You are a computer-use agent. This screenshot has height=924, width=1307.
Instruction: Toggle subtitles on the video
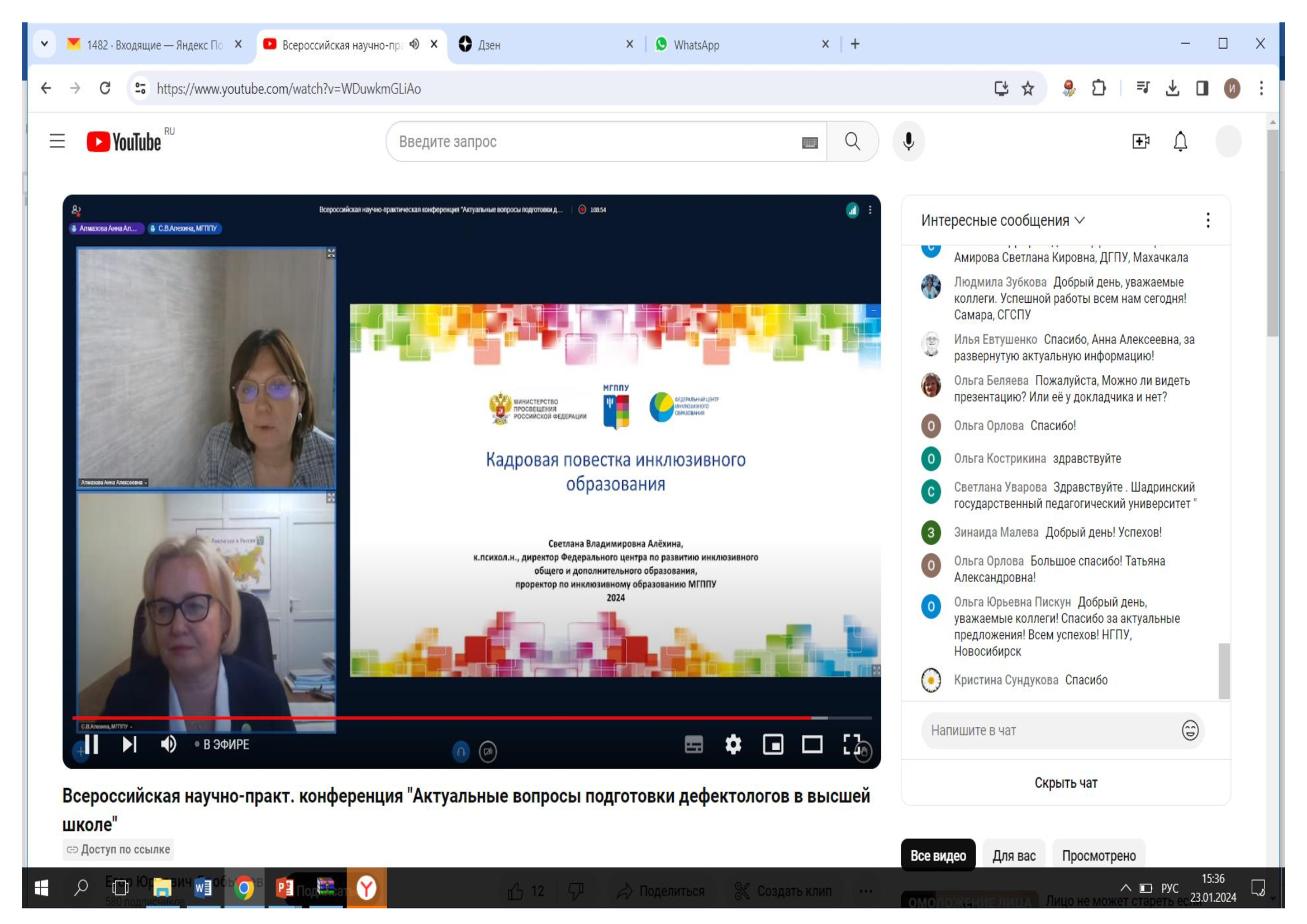click(x=693, y=744)
